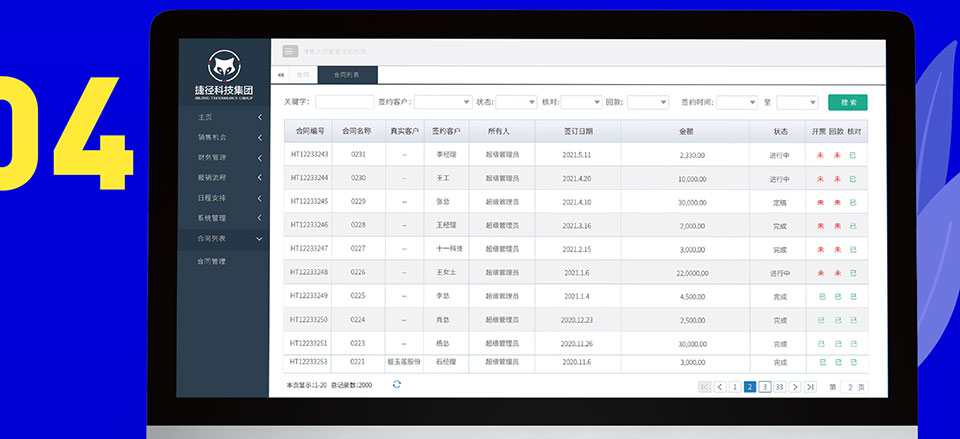Click the 关键字 keyword input field

(x=344, y=102)
